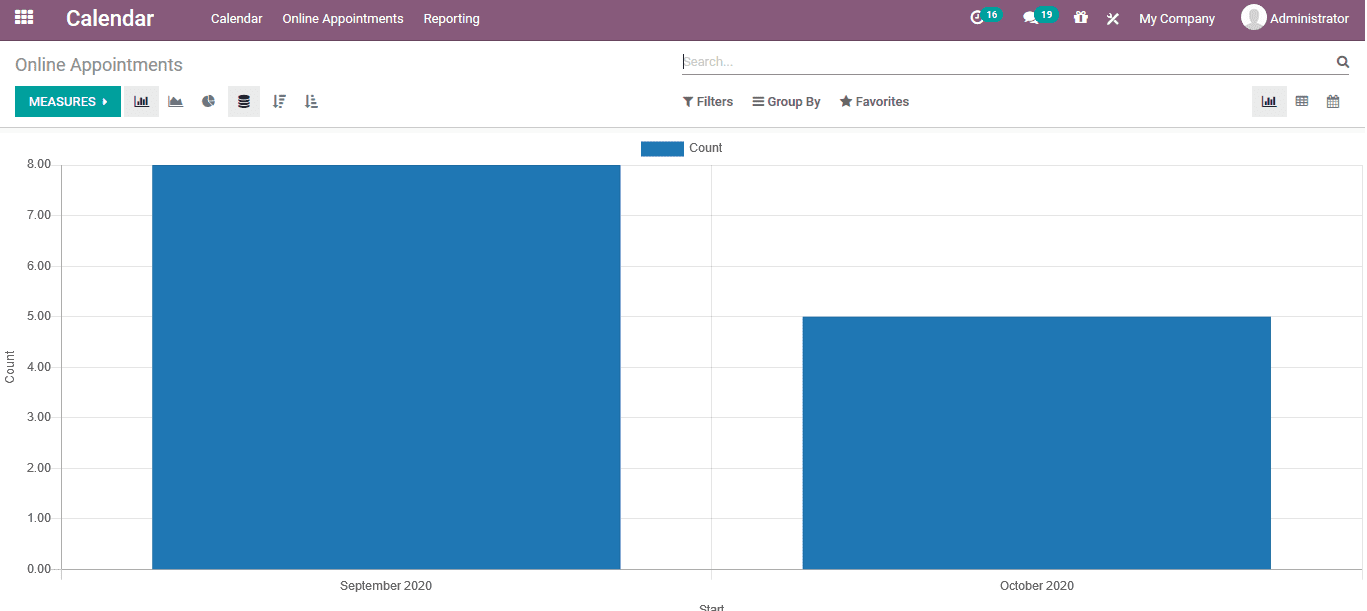Open the Online Appointments menu
This screenshot has width=1367, height=611.
tap(343, 19)
